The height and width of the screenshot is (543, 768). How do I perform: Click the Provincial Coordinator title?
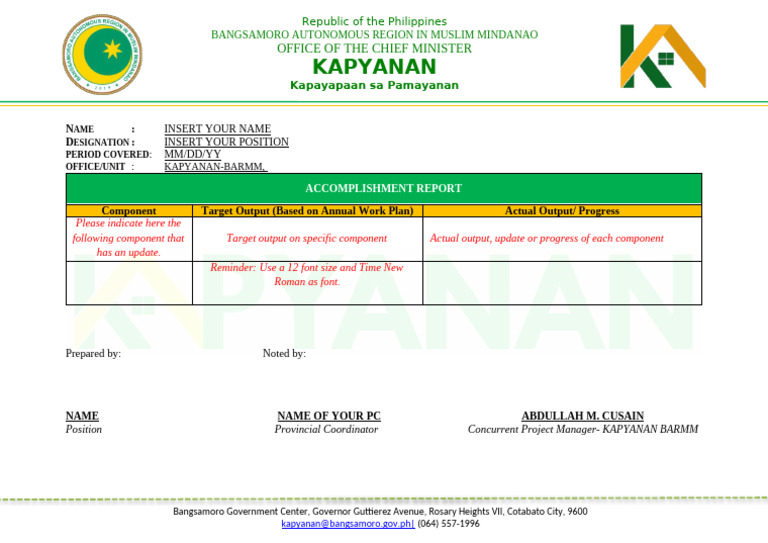pos(326,429)
